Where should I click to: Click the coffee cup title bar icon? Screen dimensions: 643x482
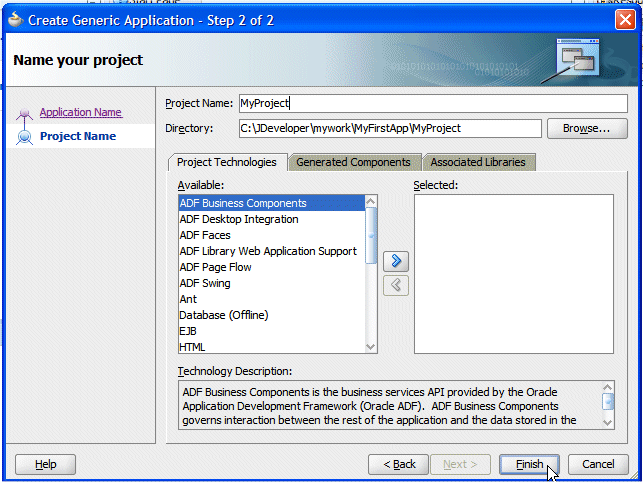(16, 20)
